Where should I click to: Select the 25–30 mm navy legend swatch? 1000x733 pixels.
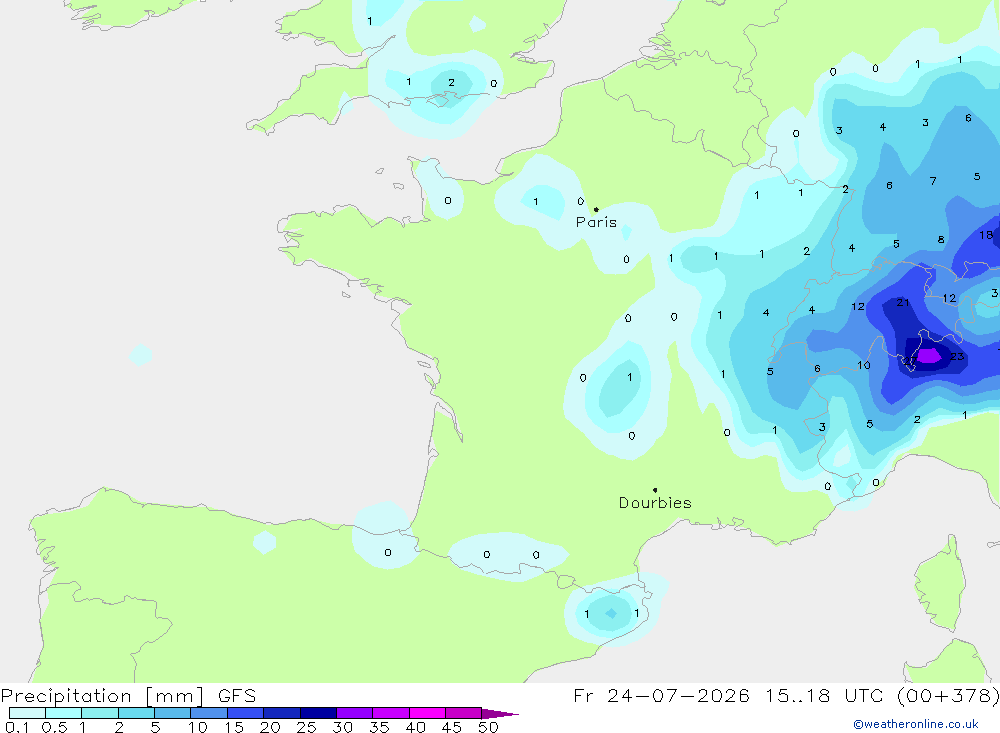tap(318, 713)
